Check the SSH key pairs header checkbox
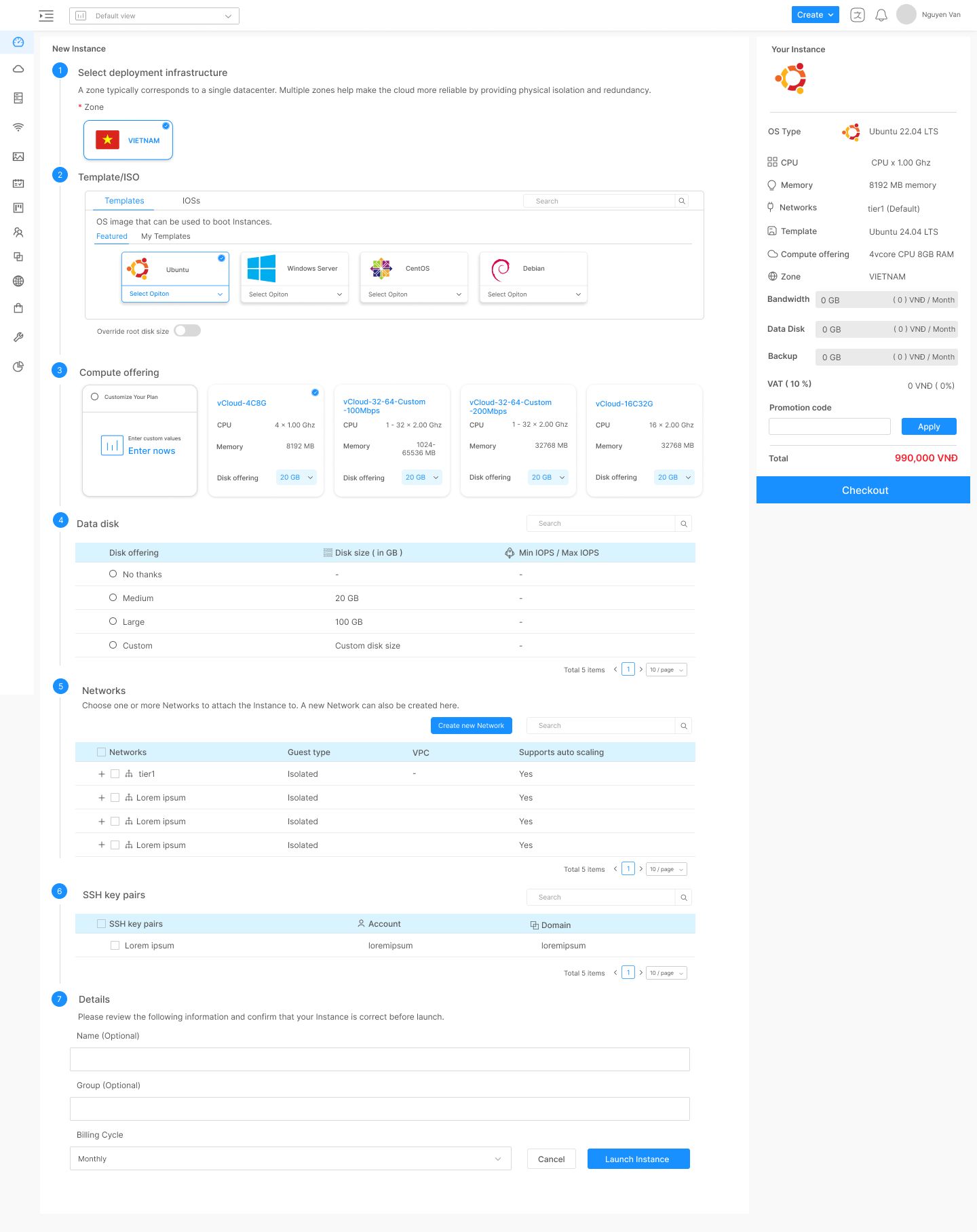 (102, 924)
